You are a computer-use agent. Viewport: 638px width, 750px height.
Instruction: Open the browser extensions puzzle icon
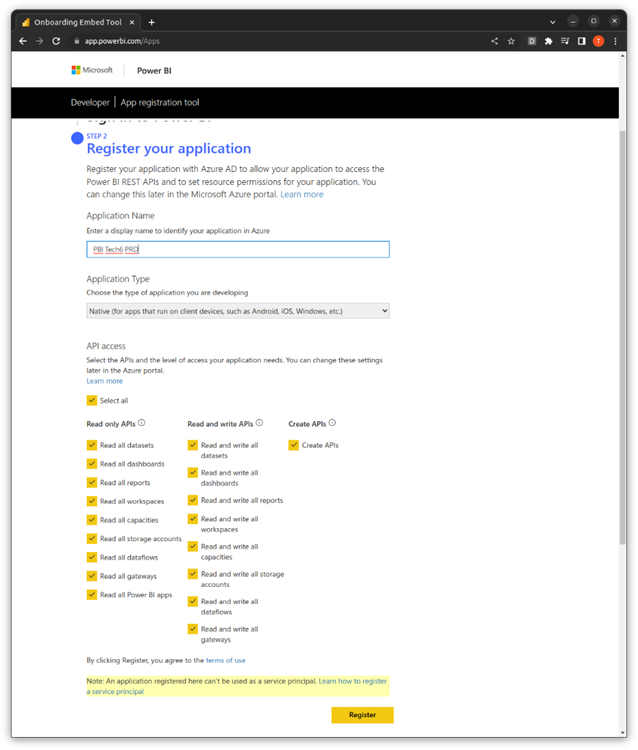[x=548, y=41]
